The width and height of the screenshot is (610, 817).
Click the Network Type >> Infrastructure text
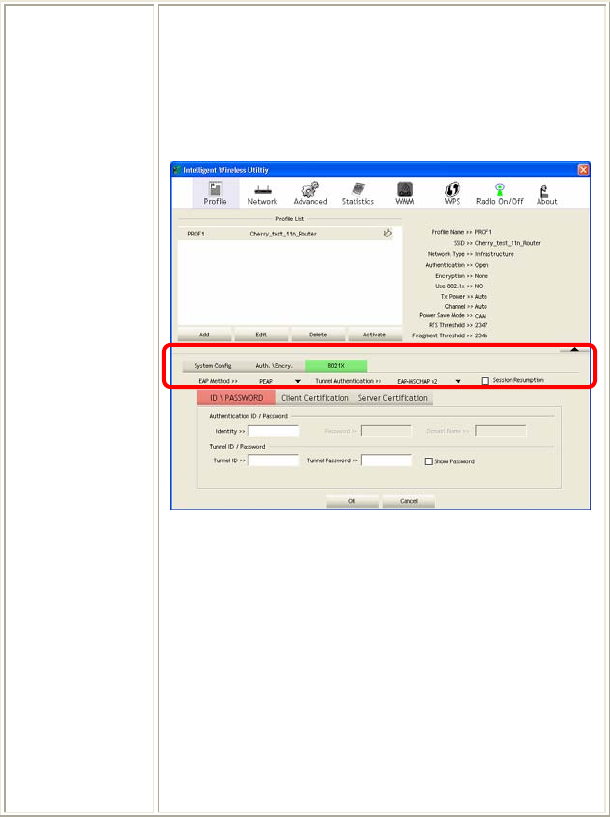[x=471, y=254]
